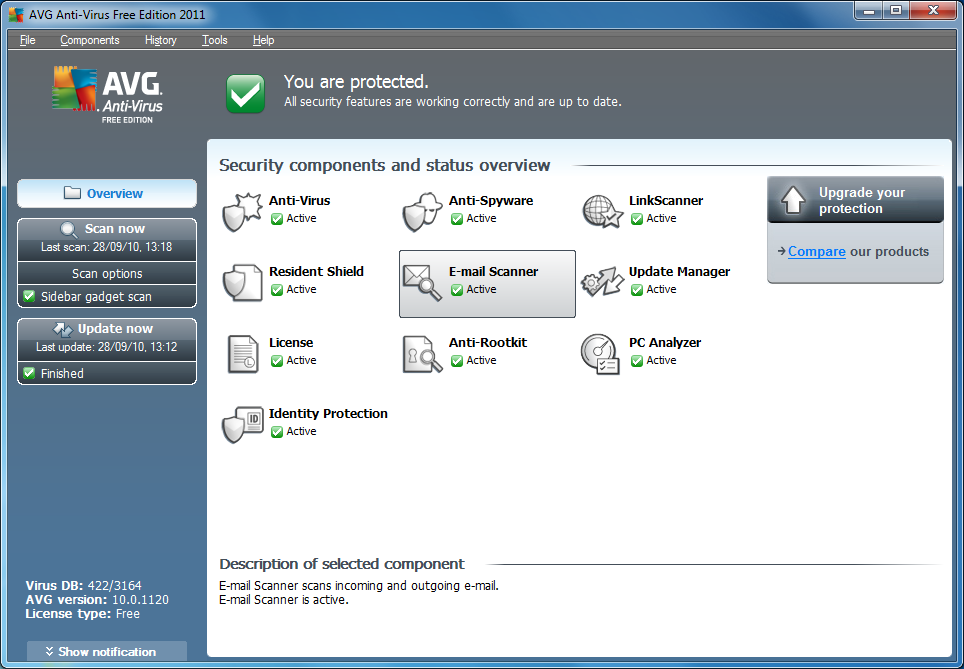Open the Anti-Rootkit magnifier icon

tap(422, 354)
